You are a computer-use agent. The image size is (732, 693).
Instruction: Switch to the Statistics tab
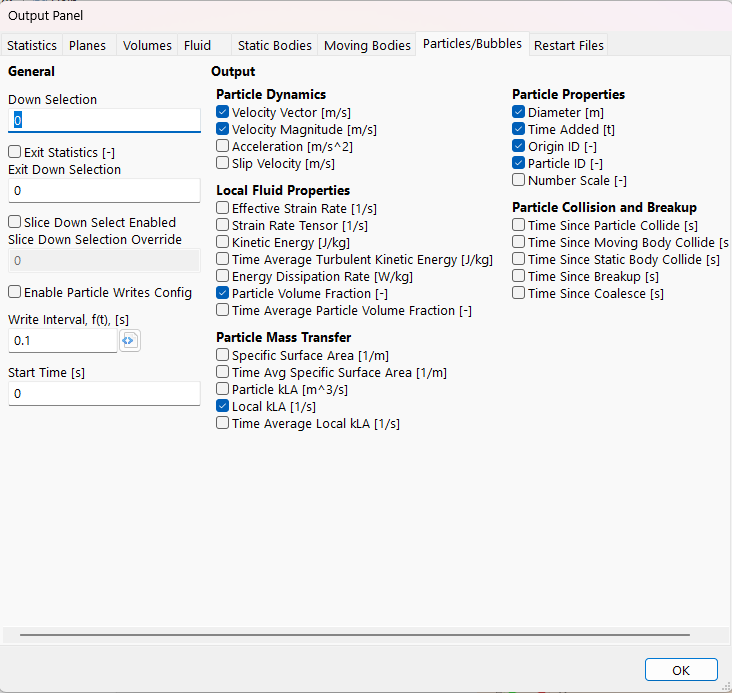point(32,45)
